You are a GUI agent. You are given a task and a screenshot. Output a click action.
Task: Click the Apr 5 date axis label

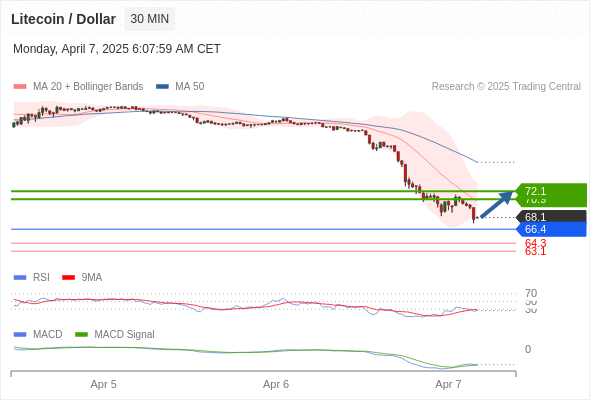[x=103, y=385]
